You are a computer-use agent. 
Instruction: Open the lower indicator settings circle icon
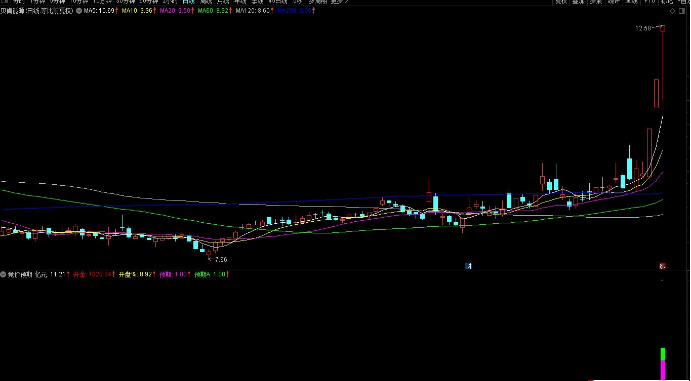coord(4,274)
